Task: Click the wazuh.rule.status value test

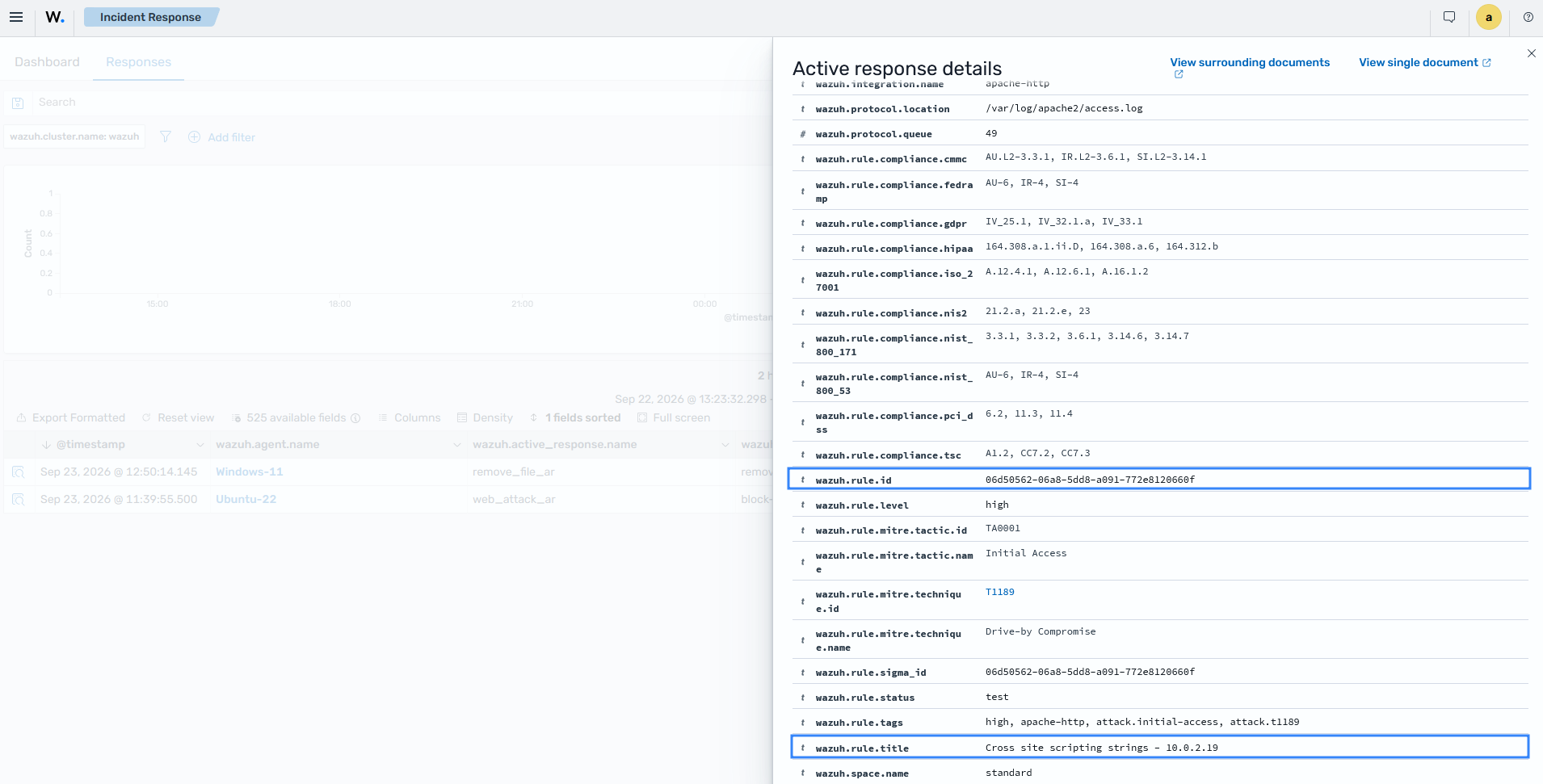Action: click(997, 697)
